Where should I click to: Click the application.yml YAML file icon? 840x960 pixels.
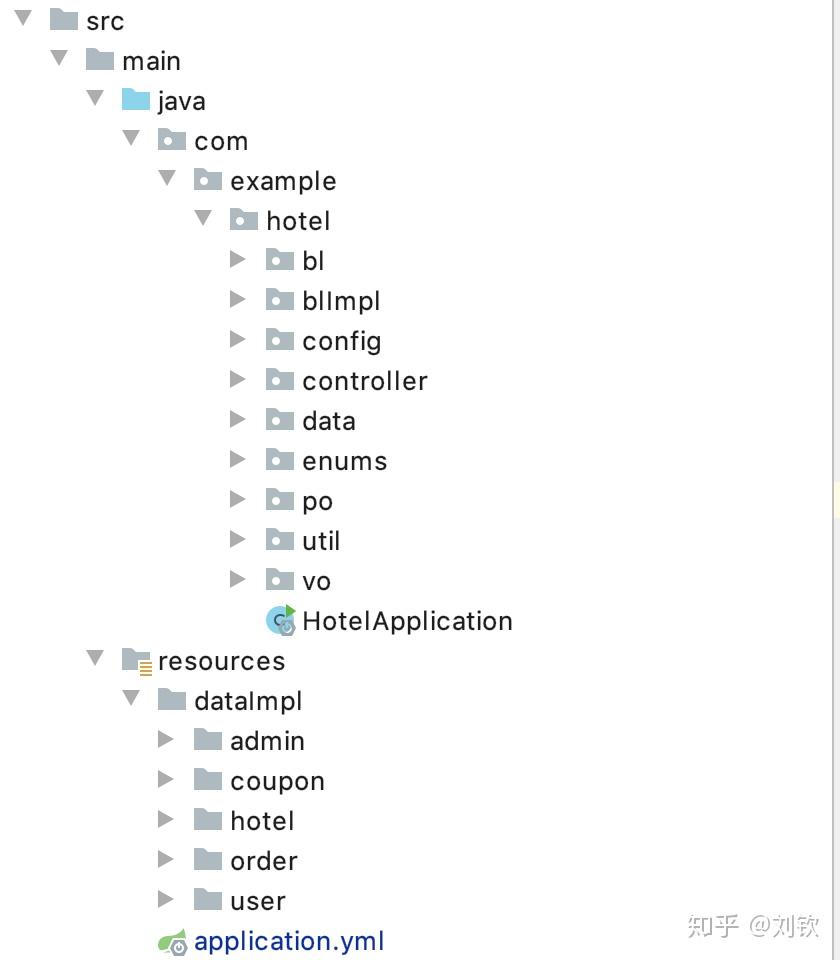(x=172, y=940)
